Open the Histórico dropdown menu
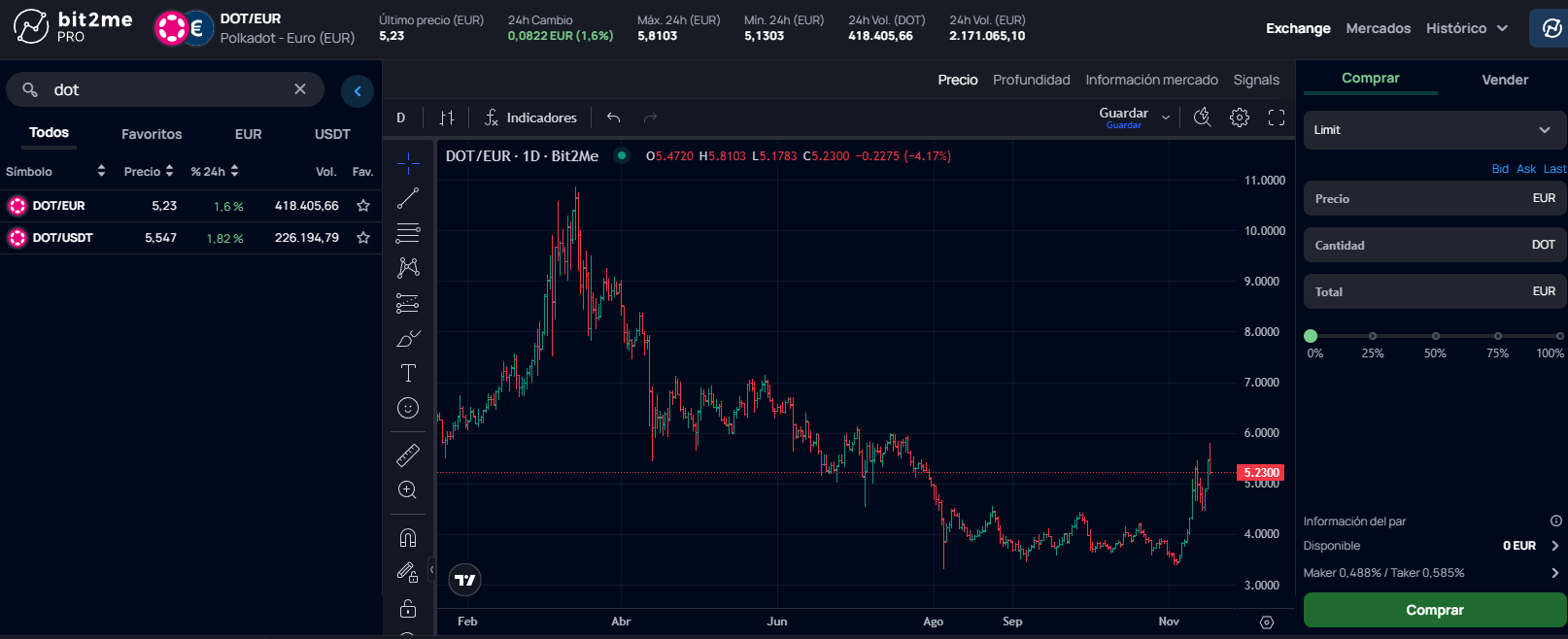Image resolution: width=1568 pixels, height=639 pixels. pos(1467,28)
